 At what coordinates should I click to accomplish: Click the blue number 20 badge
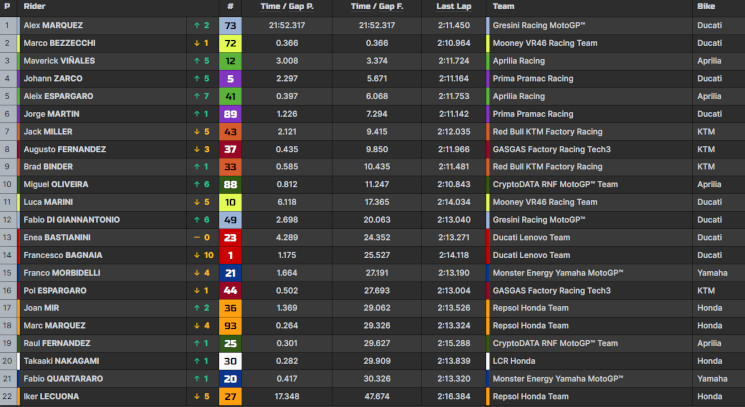(x=230, y=379)
